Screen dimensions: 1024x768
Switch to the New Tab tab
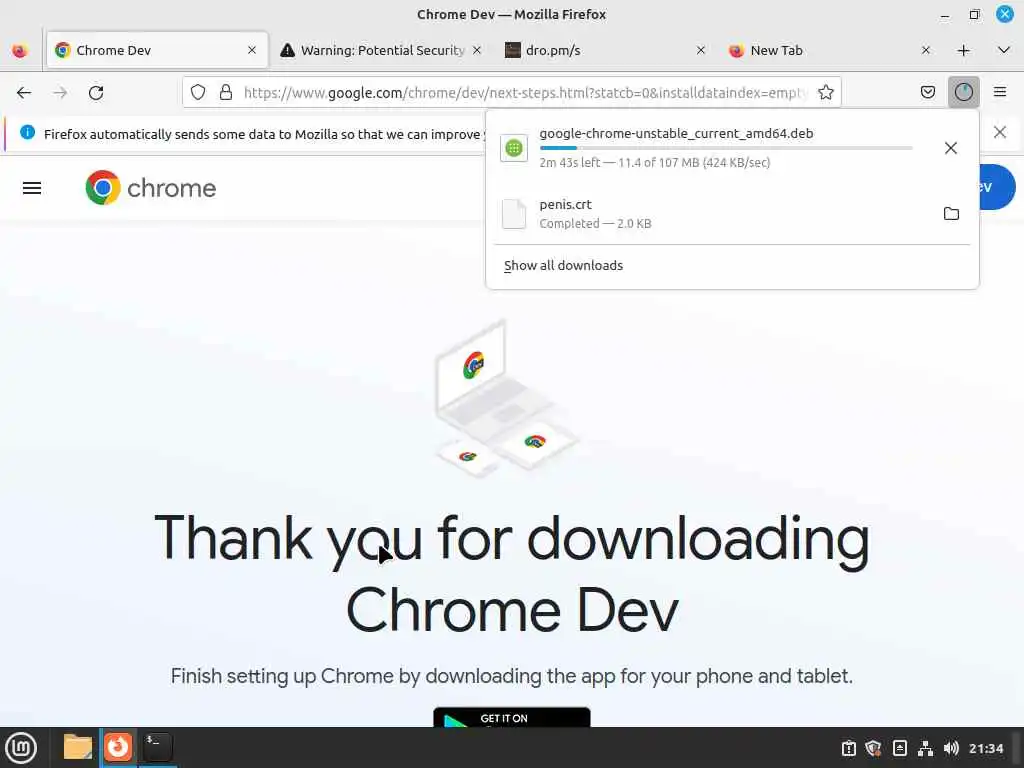coord(831,50)
